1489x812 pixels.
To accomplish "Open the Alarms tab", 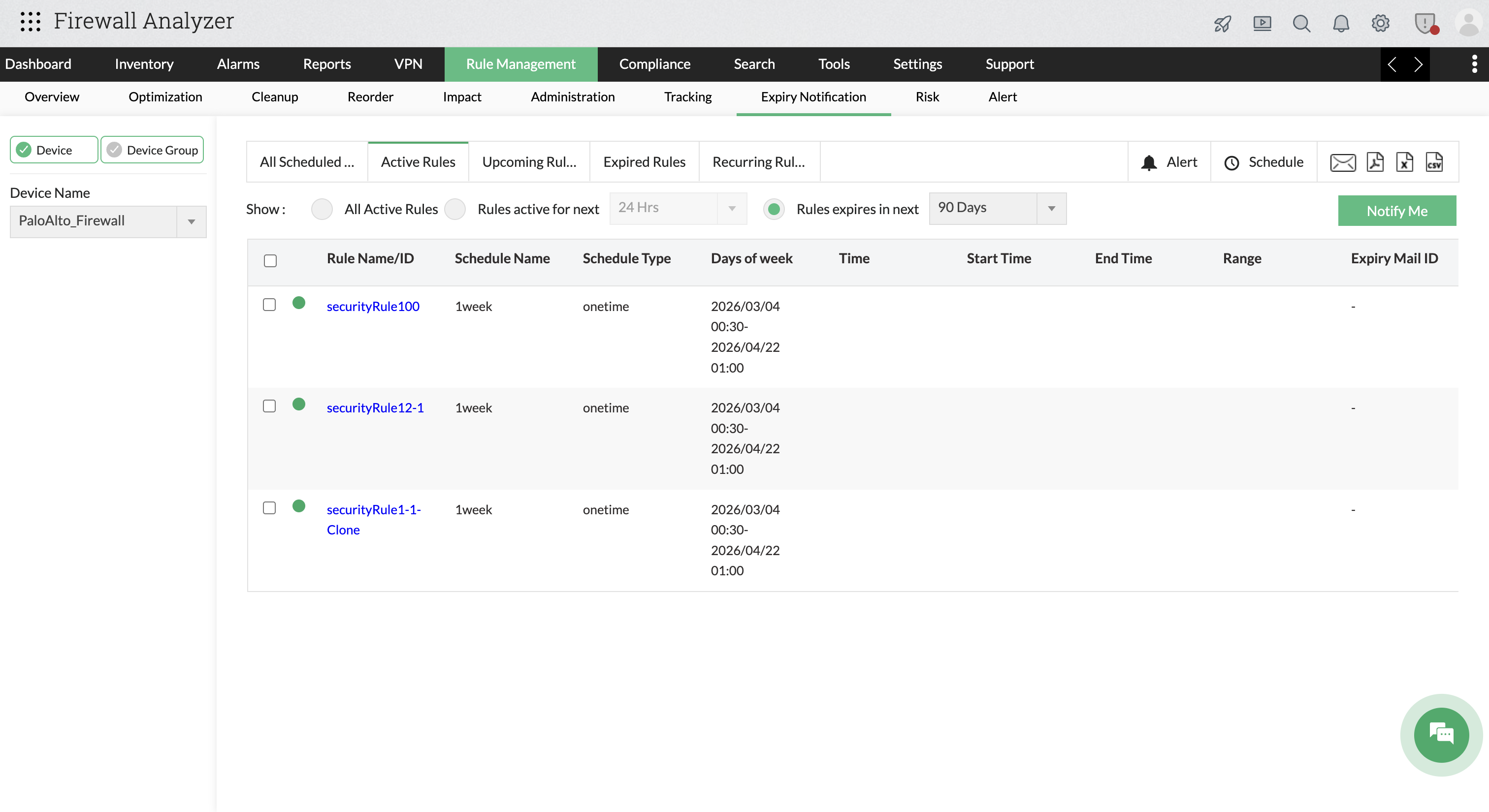I will [238, 64].
